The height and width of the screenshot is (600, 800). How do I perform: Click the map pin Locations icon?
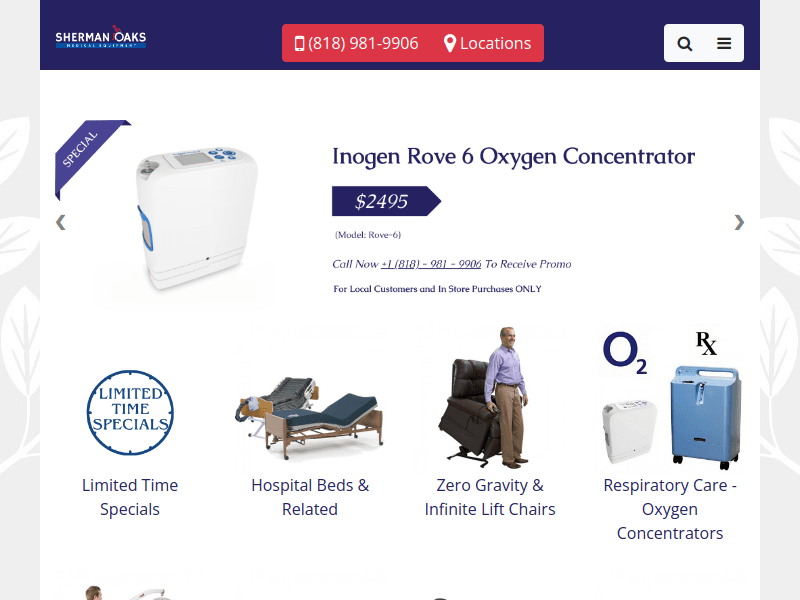pos(449,43)
